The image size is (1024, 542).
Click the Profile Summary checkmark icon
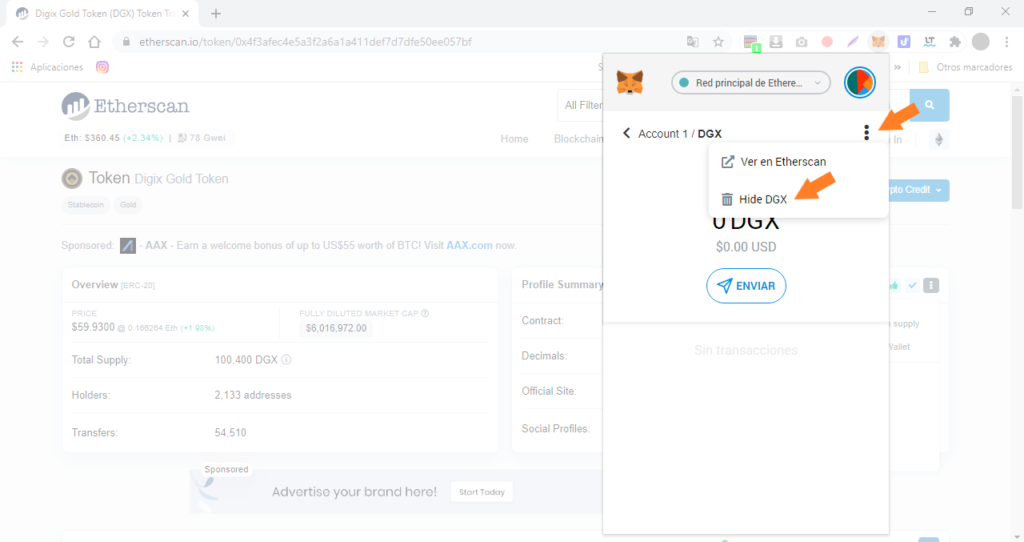point(912,285)
